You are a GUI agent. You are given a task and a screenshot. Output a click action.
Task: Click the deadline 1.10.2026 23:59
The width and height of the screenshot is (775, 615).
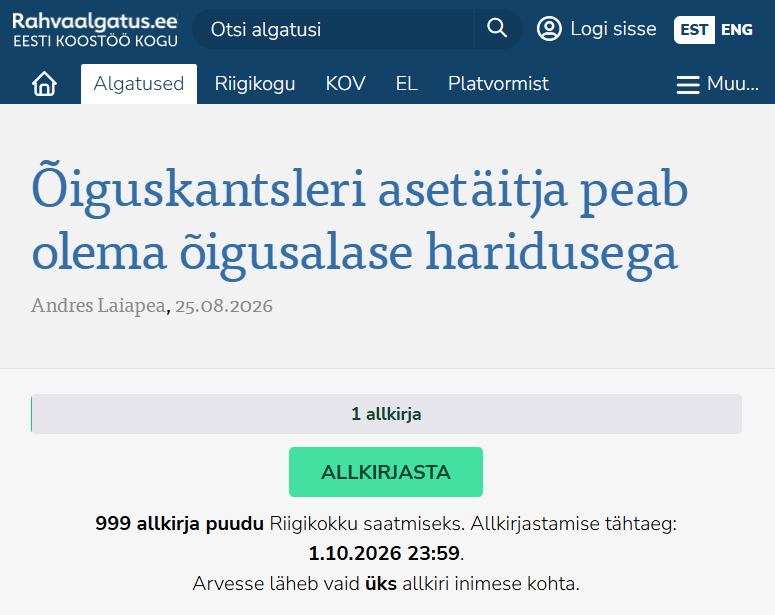coord(384,553)
